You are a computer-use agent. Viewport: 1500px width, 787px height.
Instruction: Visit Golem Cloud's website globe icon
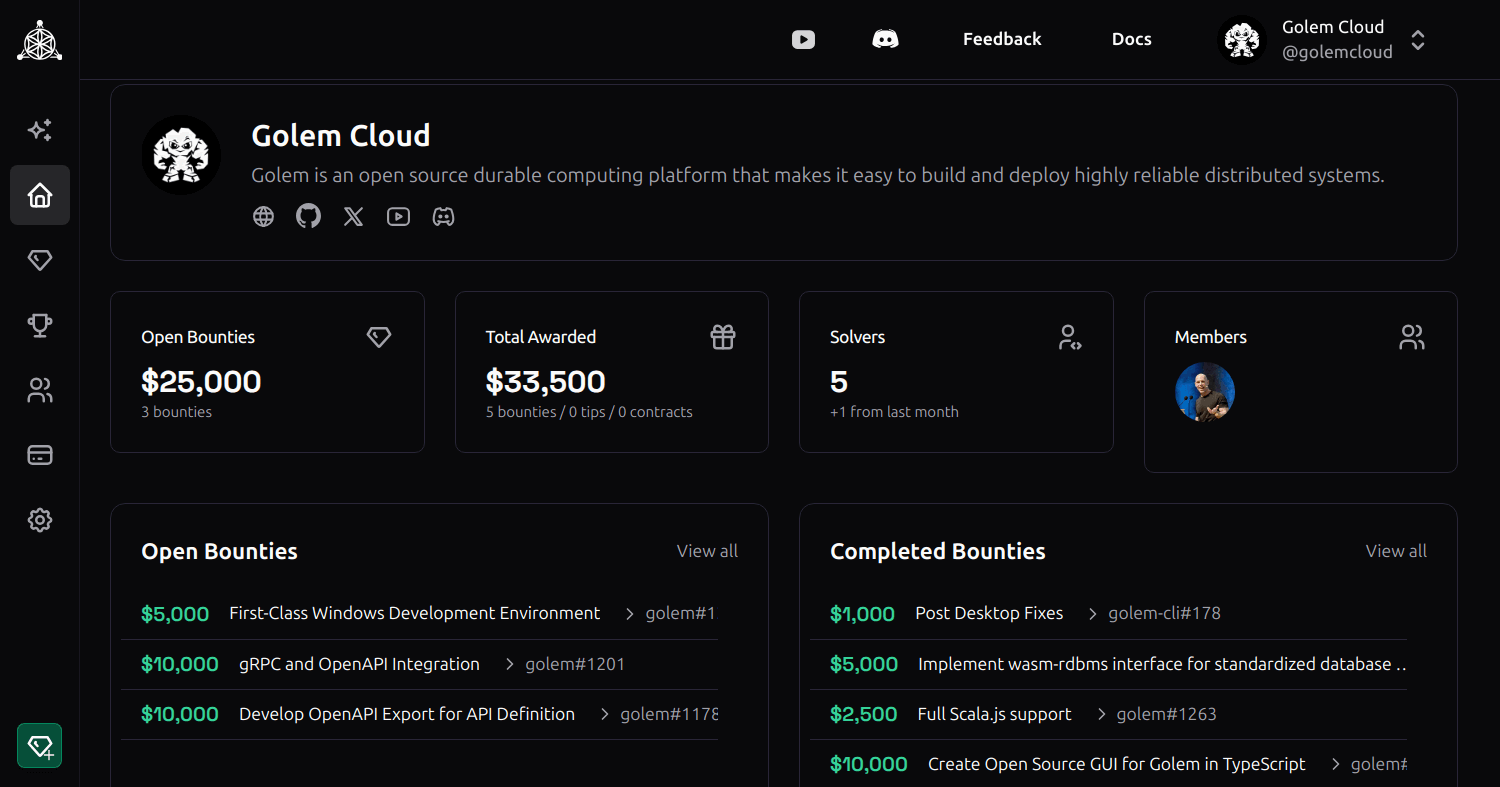click(x=264, y=216)
